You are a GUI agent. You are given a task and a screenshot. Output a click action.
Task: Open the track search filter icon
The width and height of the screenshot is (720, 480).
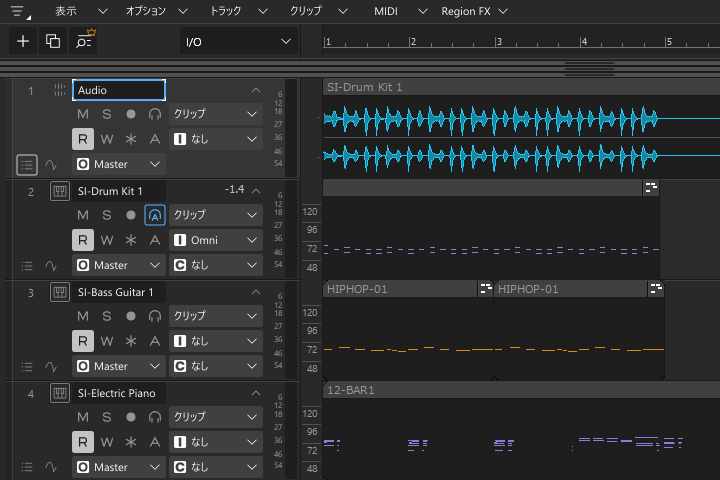(83, 41)
